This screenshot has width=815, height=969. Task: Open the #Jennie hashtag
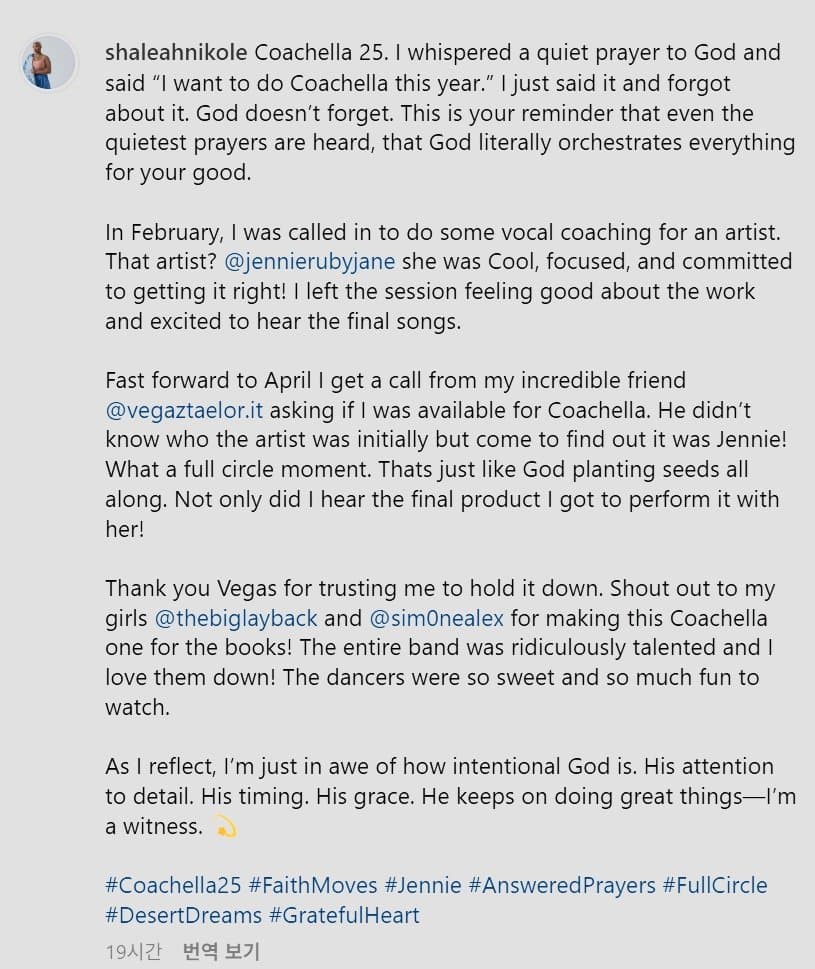pos(423,886)
